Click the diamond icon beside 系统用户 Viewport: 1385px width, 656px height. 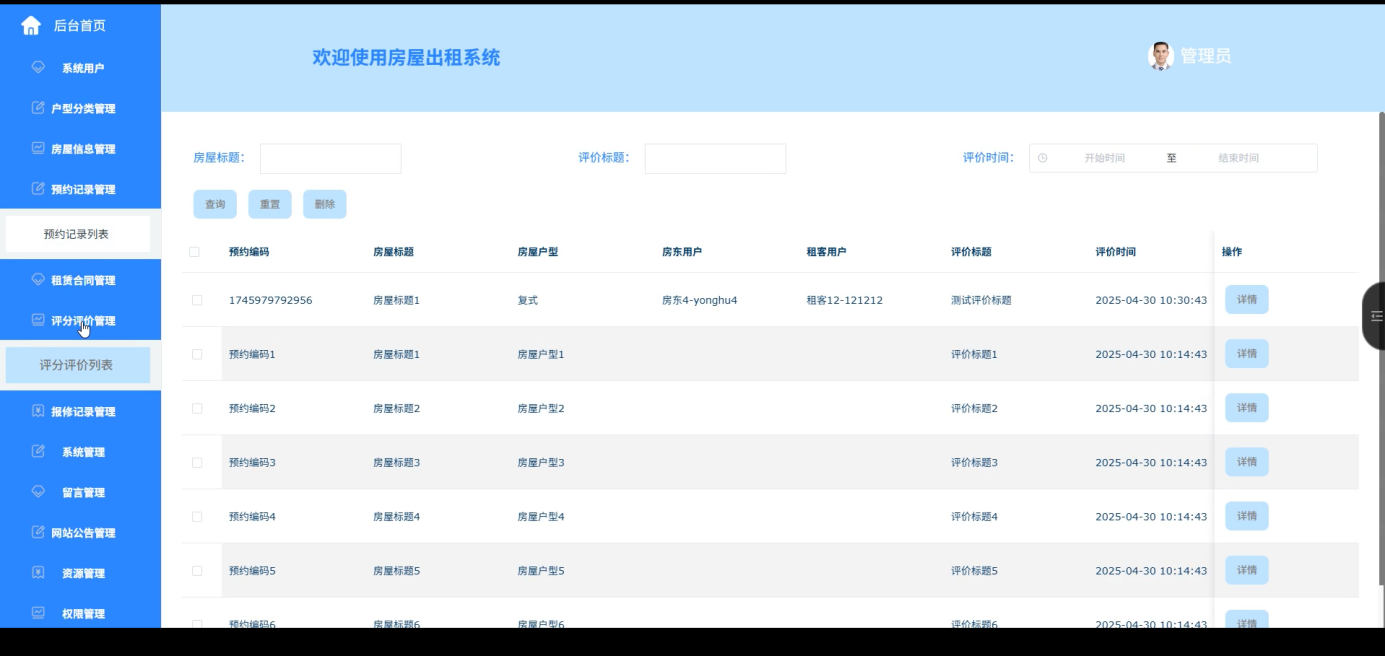(38, 68)
